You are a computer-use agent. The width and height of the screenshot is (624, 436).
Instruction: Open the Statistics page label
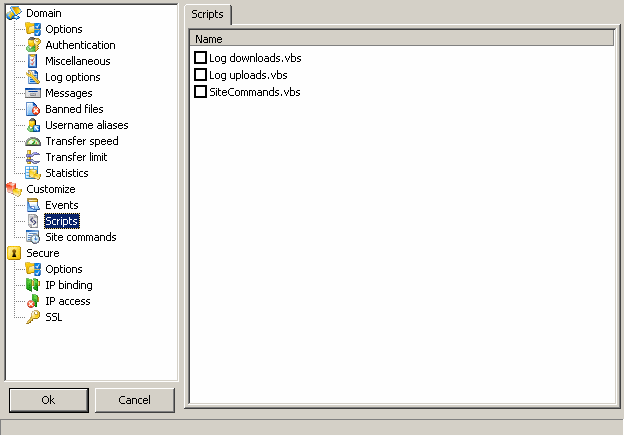(x=67, y=173)
